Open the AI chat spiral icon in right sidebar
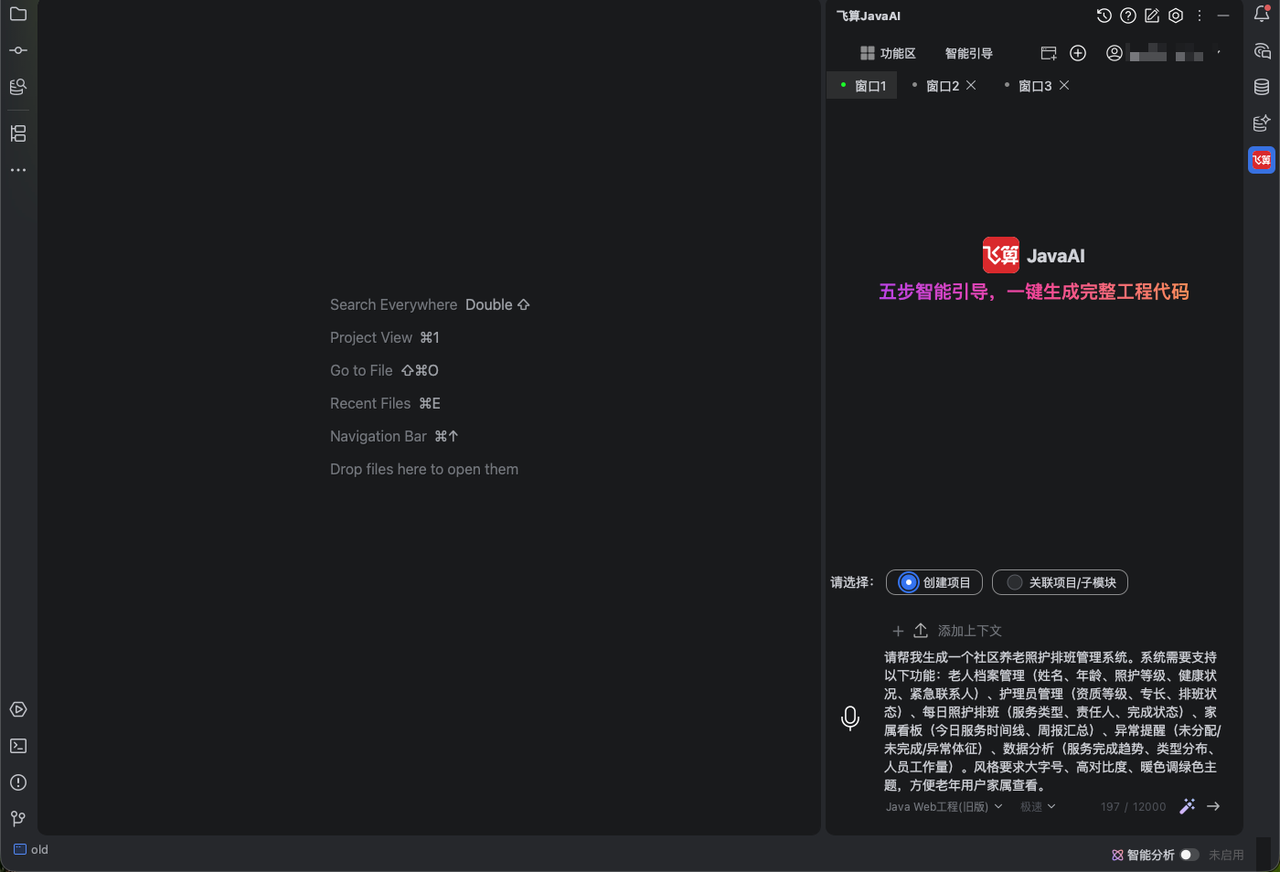This screenshot has height=872, width=1280. point(1262,51)
